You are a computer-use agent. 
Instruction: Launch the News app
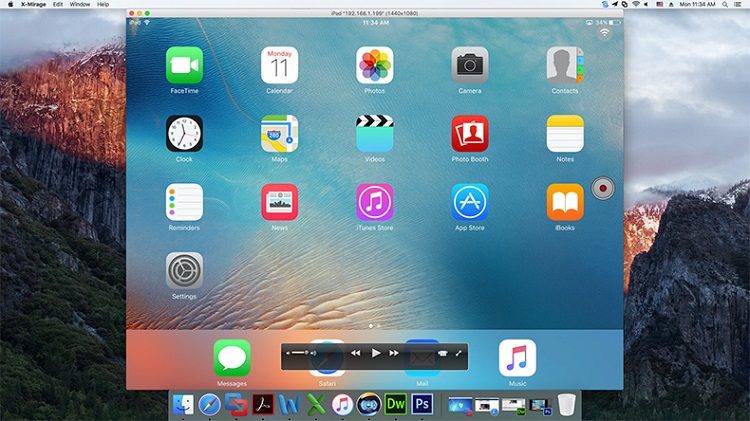pos(279,202)
